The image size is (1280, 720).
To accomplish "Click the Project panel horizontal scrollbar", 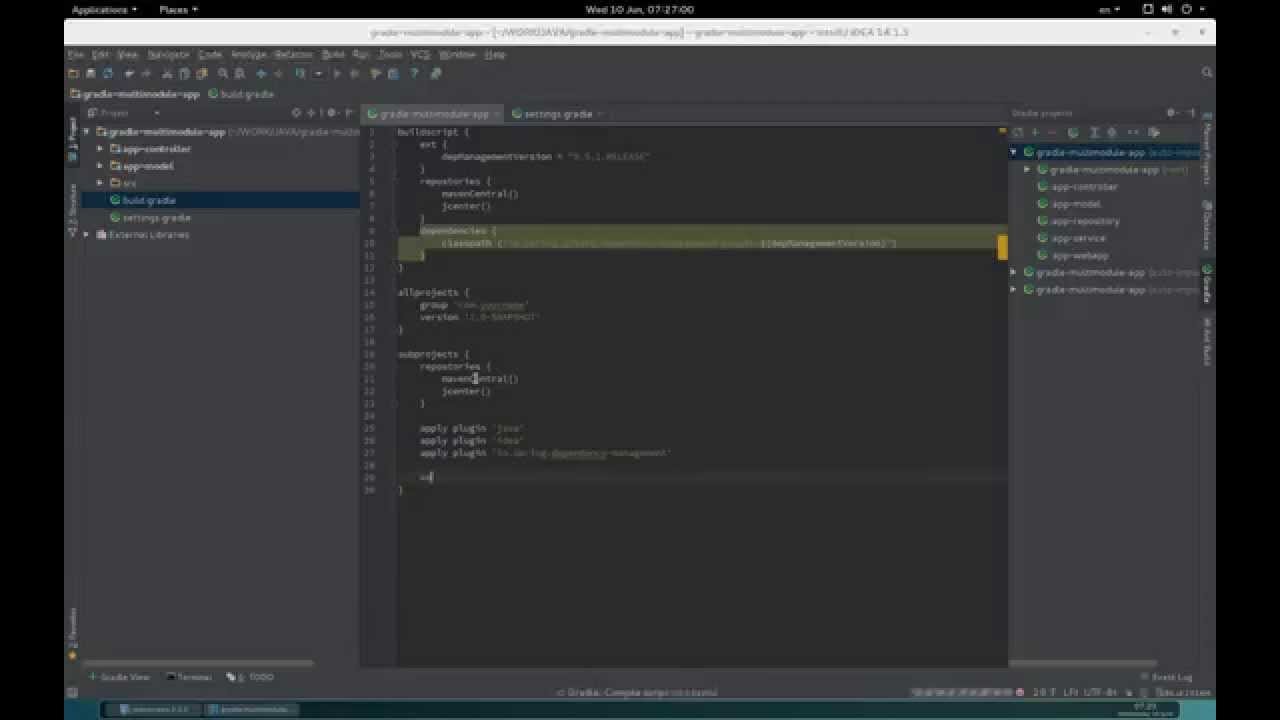I will 198,663.
